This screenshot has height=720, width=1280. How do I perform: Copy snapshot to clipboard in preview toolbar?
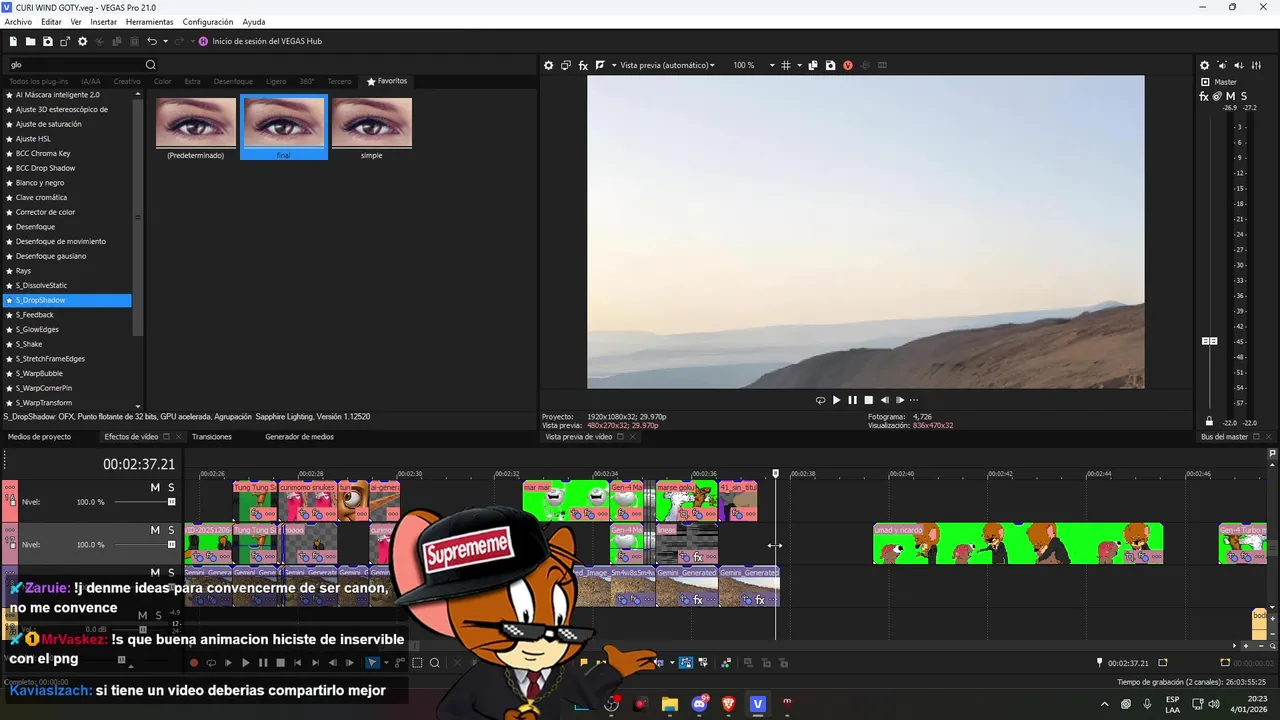pyautogui.click(x=814, y=65)
